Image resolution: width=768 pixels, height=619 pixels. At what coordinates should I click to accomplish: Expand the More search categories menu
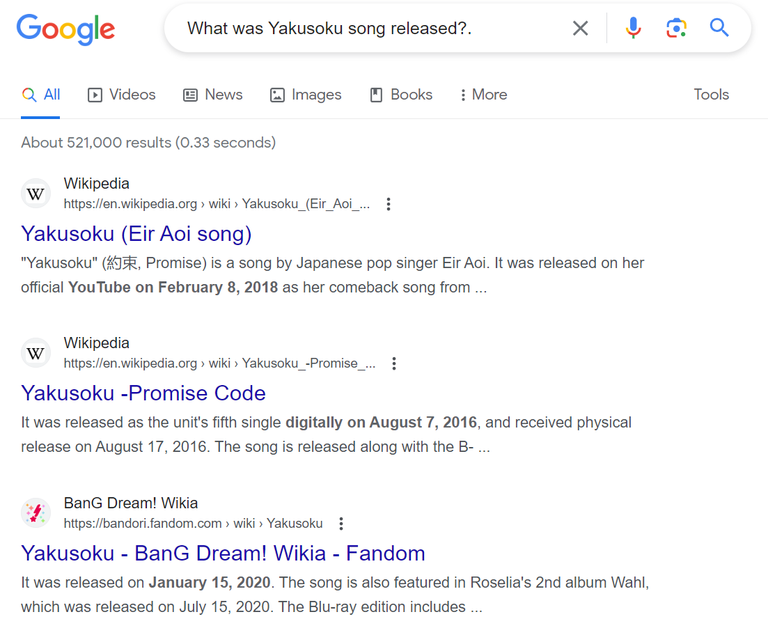(483, 95)
